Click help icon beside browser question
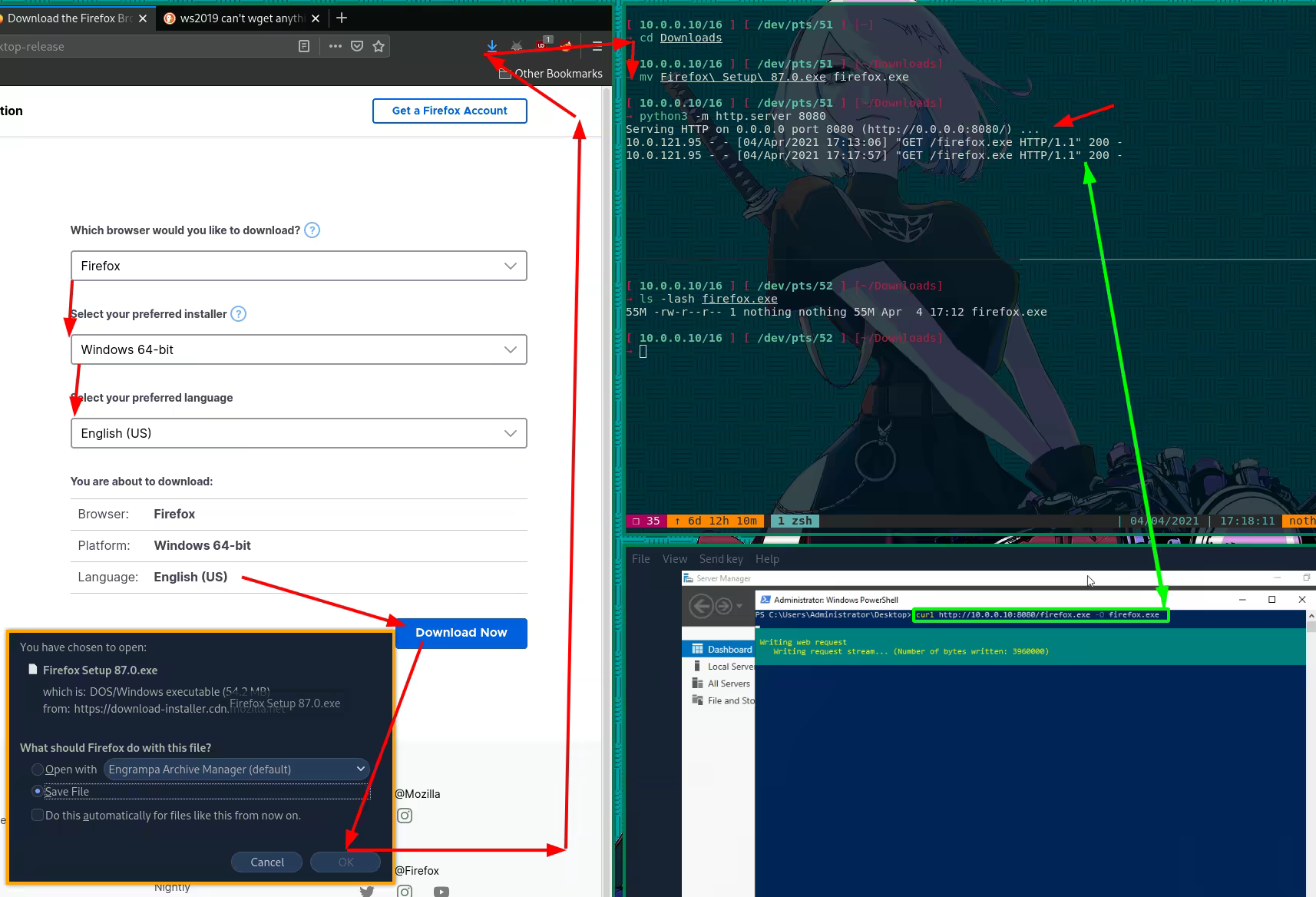1316x897 pixels. coord(312,230)
